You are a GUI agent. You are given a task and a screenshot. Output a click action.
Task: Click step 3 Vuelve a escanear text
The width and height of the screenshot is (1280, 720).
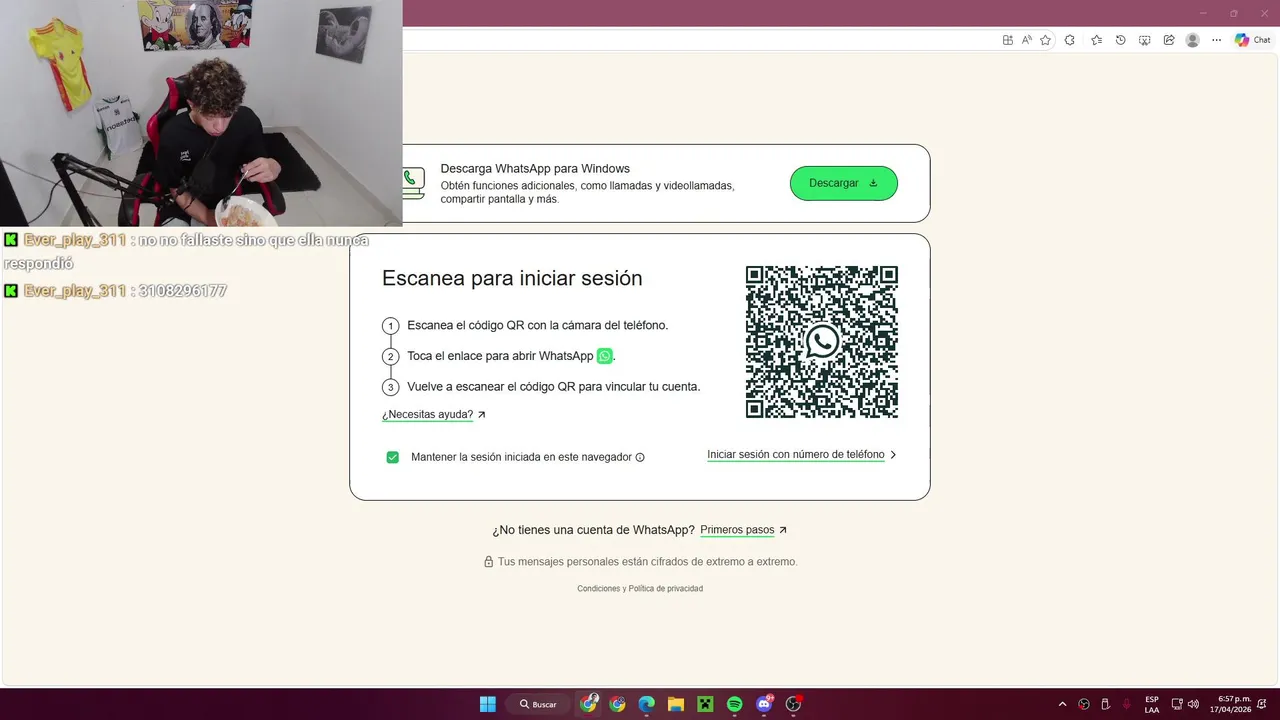point(553,386)
